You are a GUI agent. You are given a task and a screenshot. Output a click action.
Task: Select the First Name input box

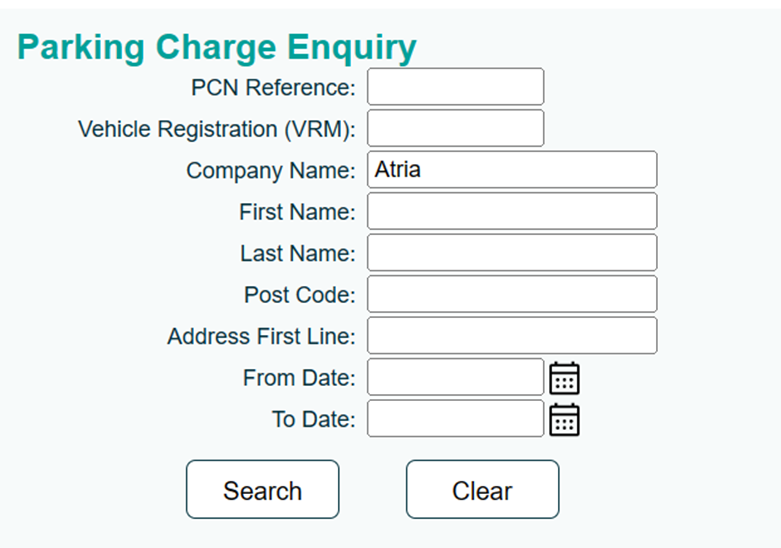point(512,211)
